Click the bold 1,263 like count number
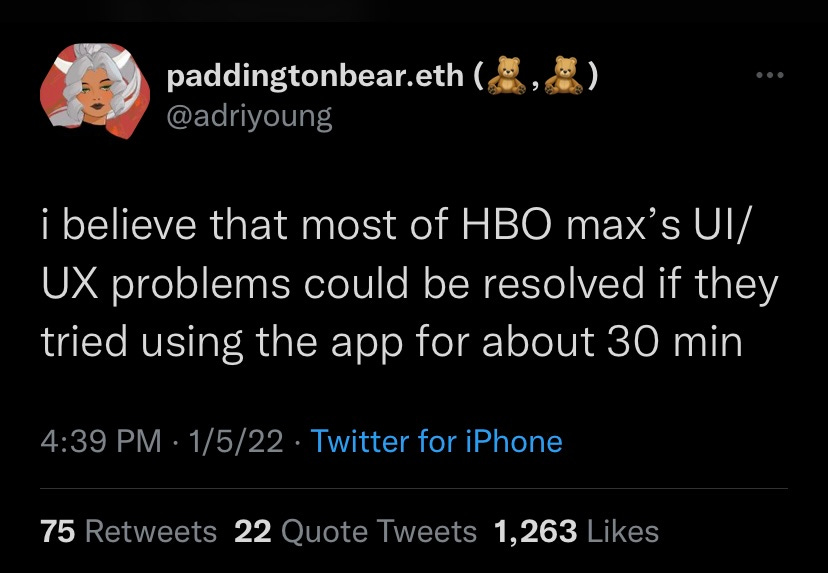Image resolution: width=828 pixels, height=573 pixels. tap(535, 532)
